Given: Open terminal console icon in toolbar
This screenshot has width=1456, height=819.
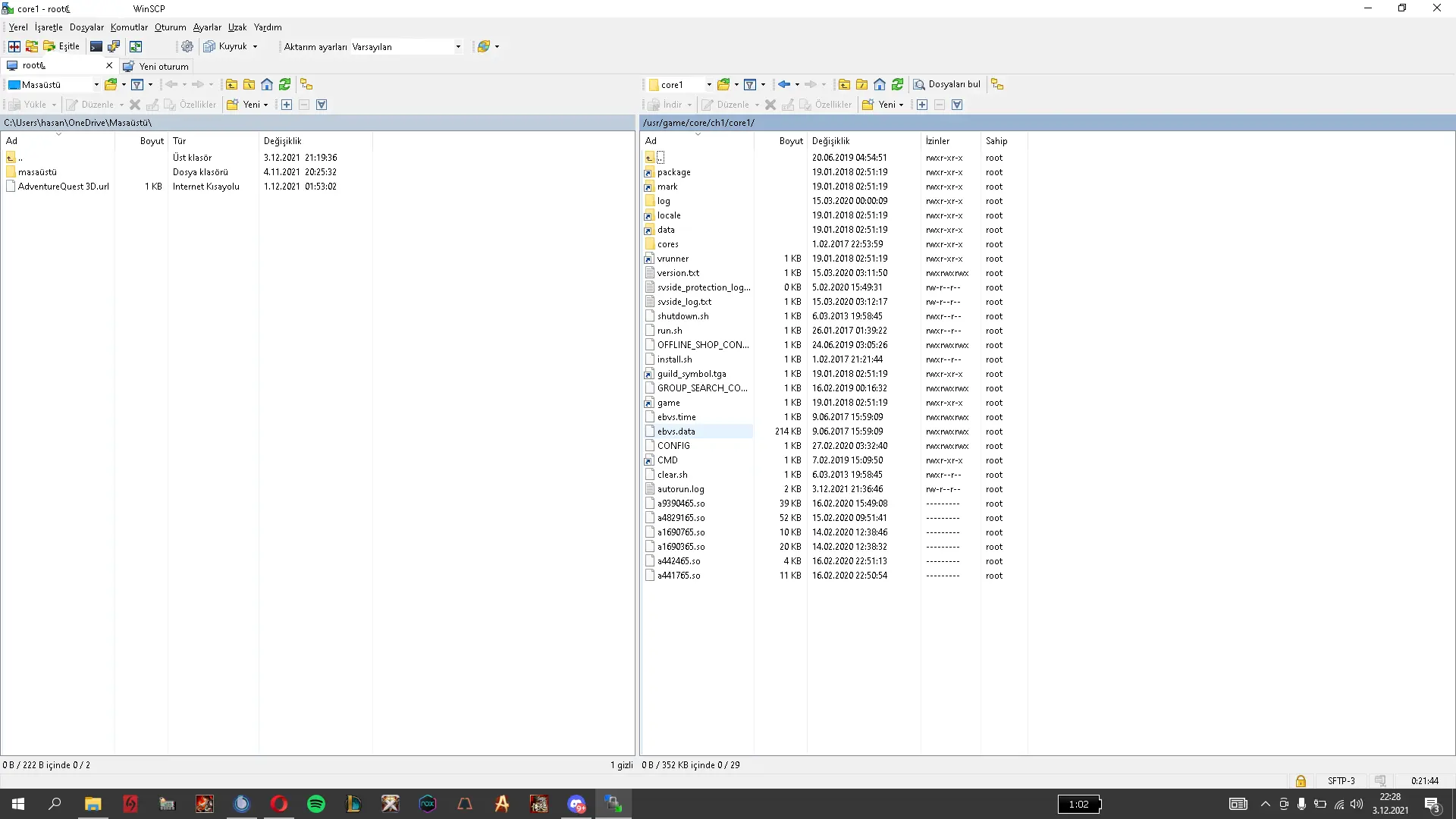Looking at the screenshot, I should click(96, 46).
